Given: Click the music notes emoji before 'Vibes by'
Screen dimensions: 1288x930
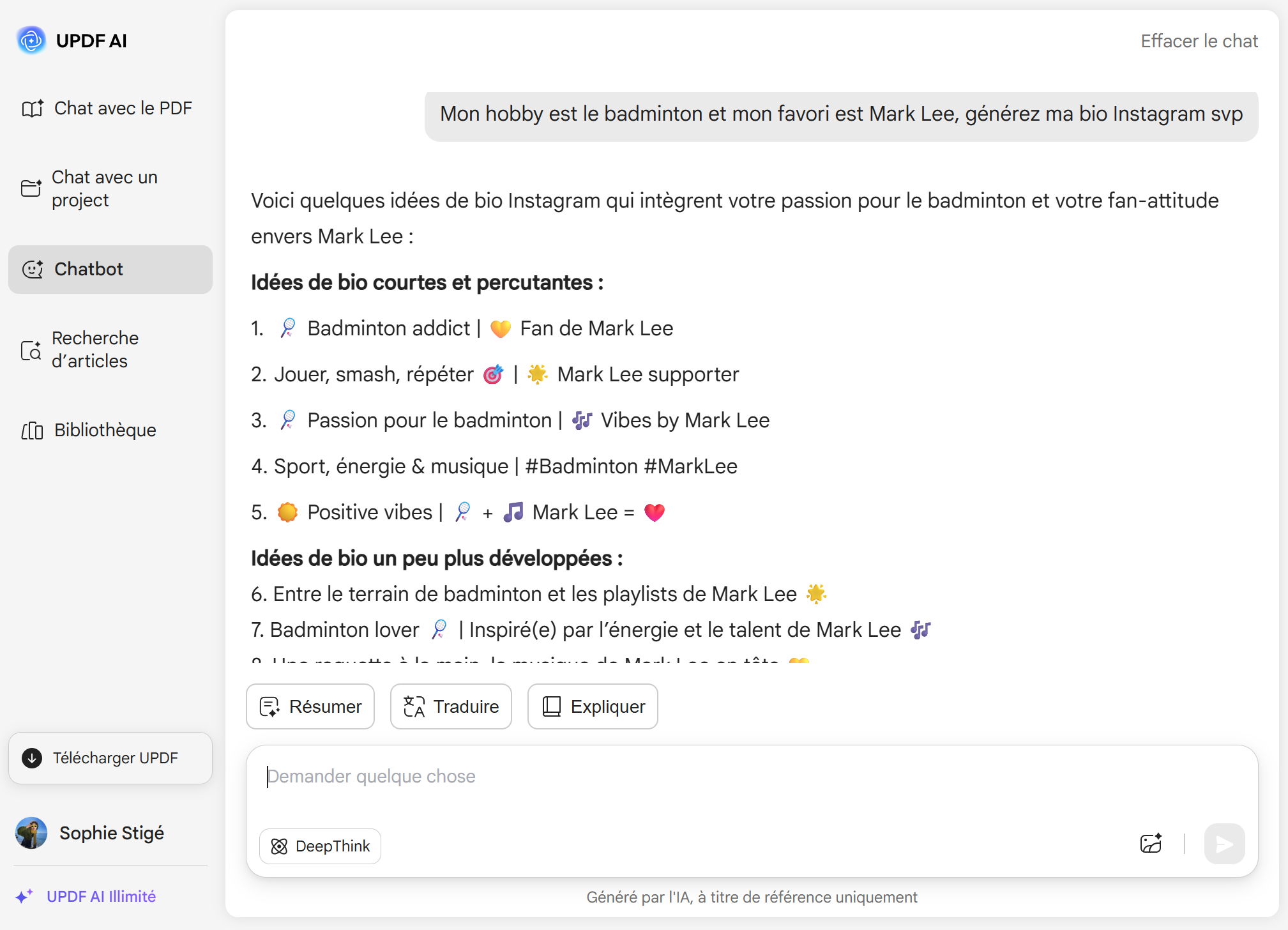Looking at the screenshot, I should coord(582,420).
